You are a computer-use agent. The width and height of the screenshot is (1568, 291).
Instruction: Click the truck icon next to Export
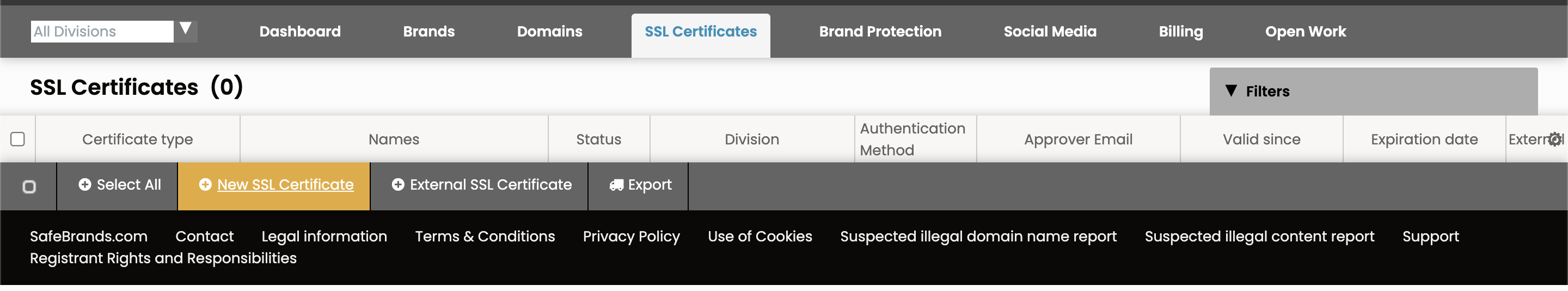coord(616,185)
